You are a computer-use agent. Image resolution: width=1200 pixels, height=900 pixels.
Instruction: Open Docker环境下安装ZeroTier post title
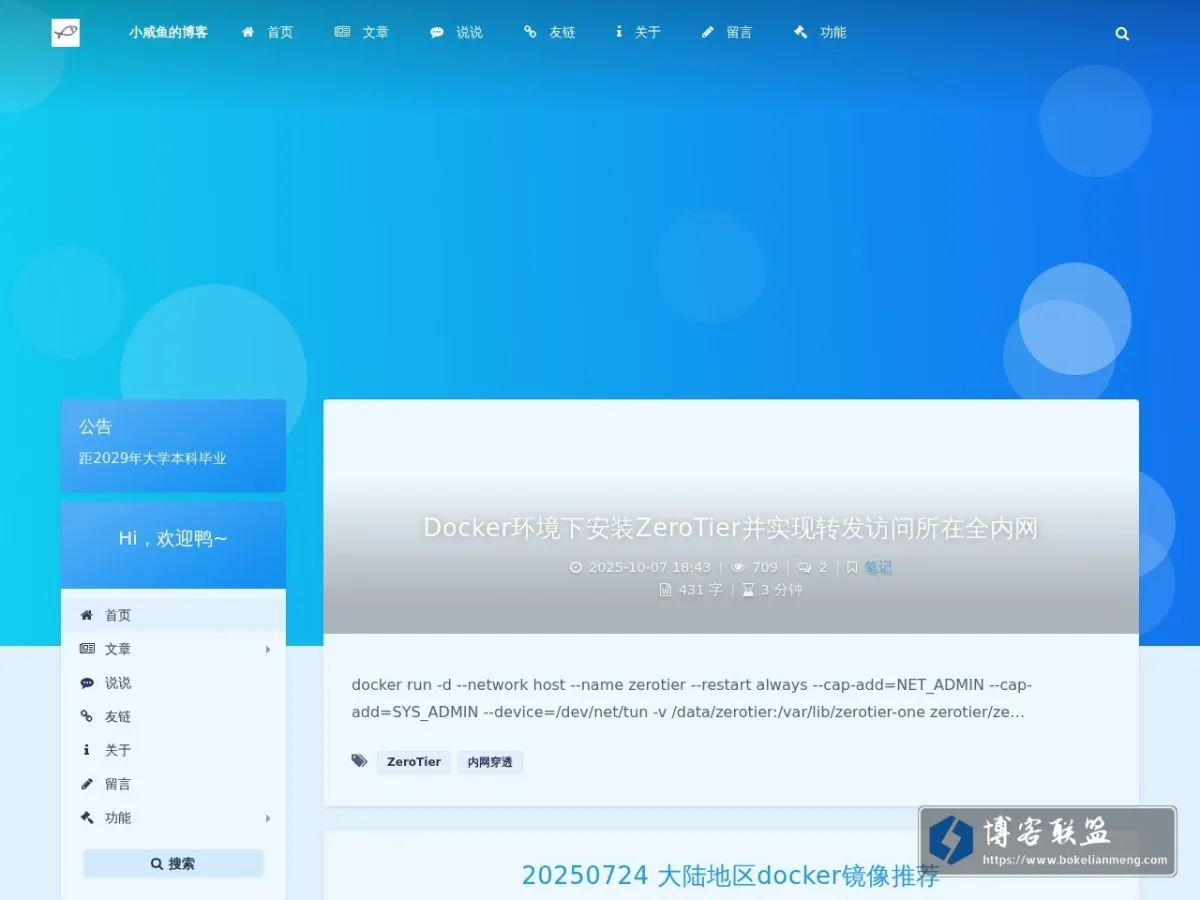(731, 528)
